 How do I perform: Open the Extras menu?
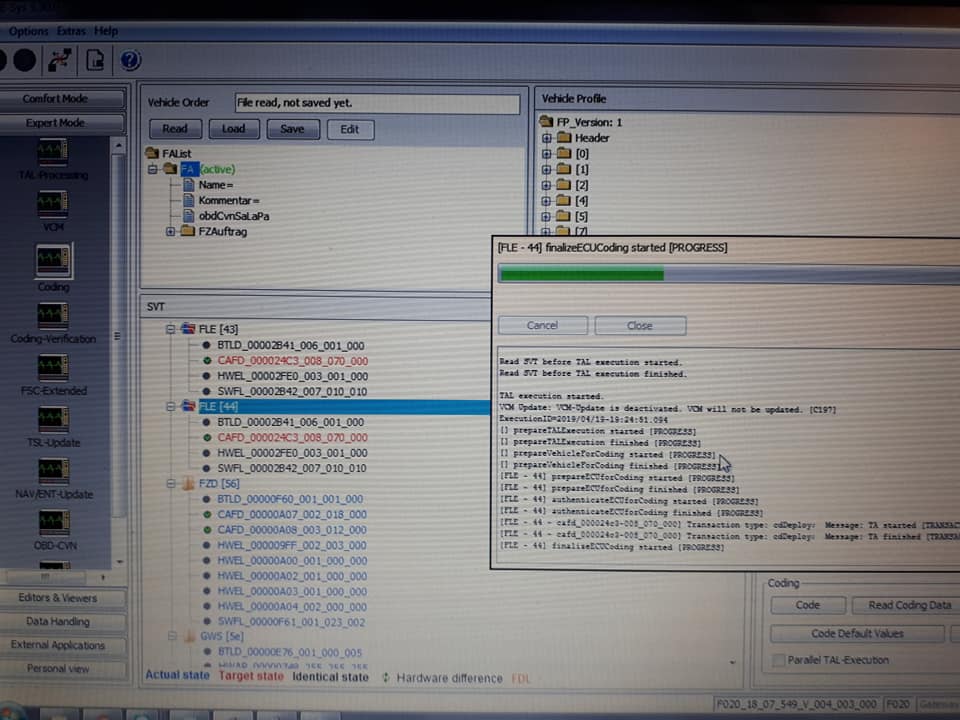pos(71,31)
